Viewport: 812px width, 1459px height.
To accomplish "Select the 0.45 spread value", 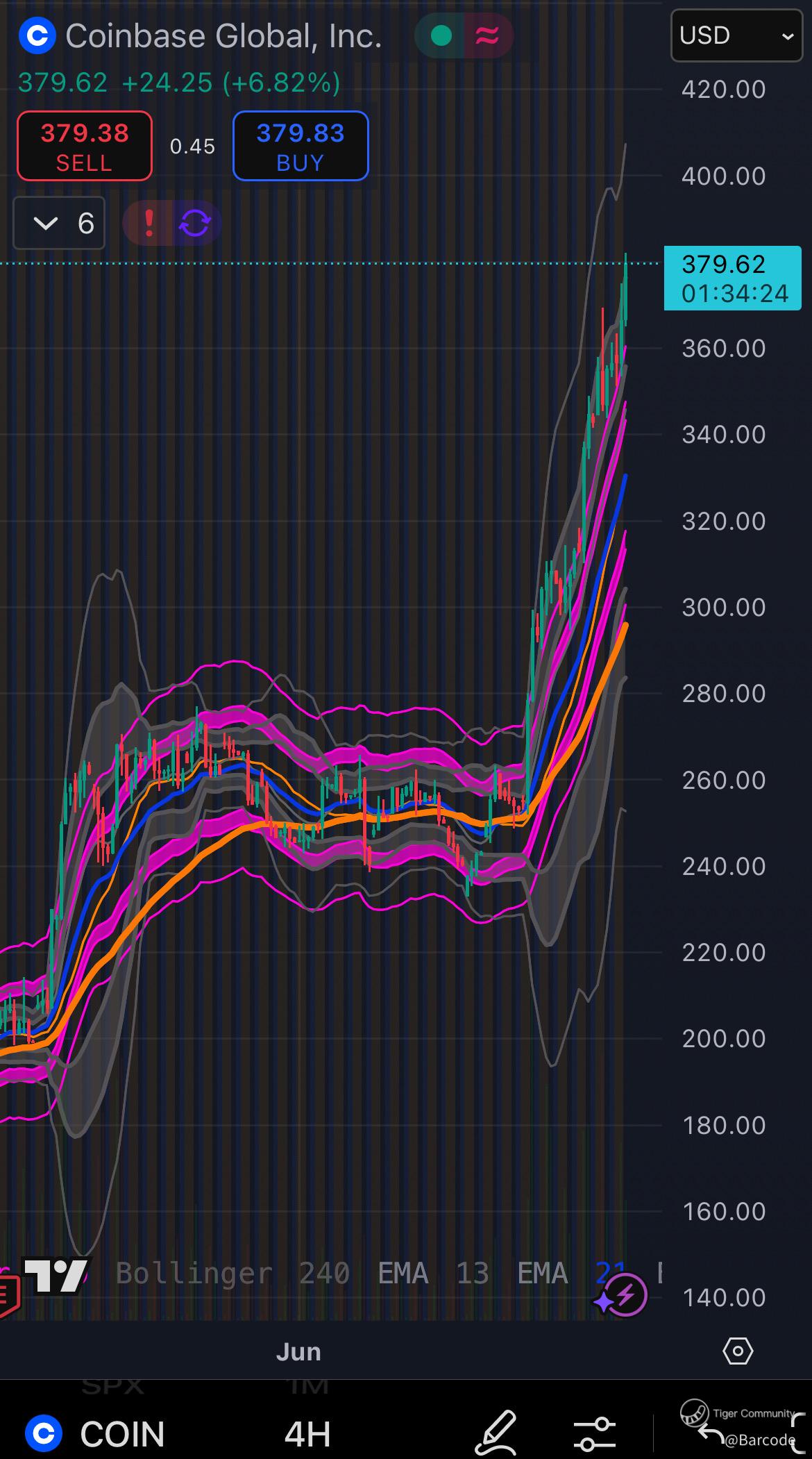I will [192, 147].
